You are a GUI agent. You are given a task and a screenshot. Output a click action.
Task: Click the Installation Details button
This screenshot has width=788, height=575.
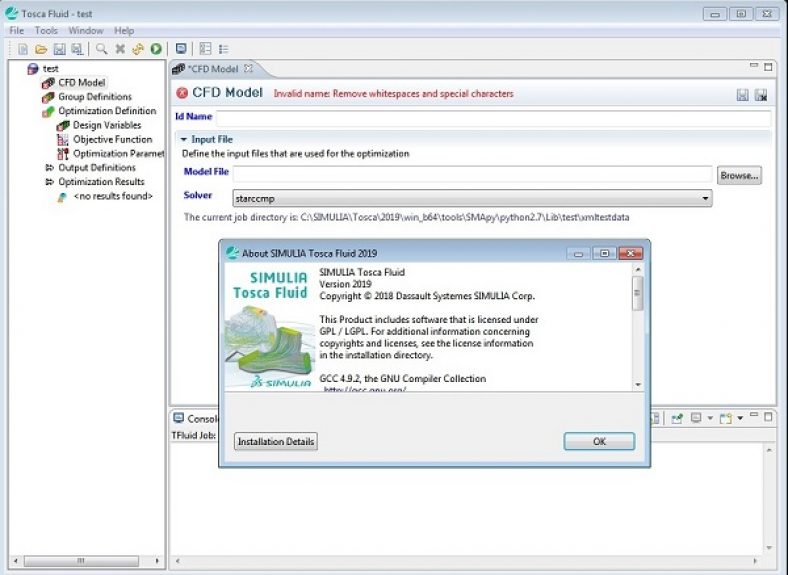pos(275,441)
